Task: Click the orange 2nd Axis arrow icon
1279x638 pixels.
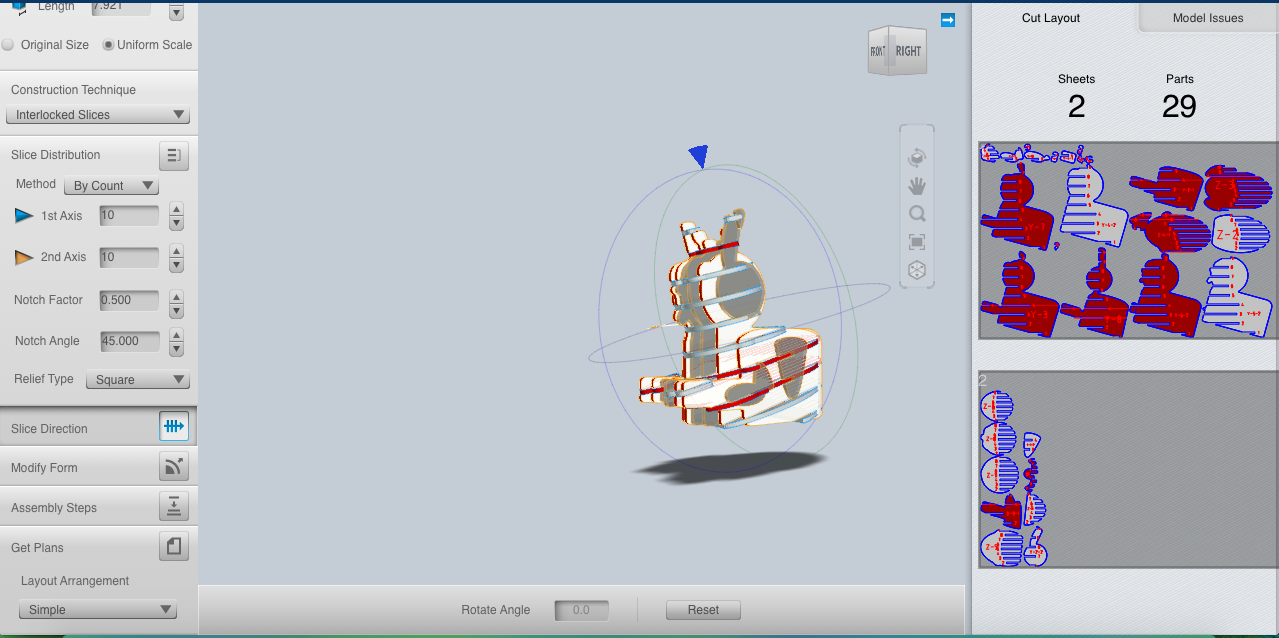Action: pos(24,257)
